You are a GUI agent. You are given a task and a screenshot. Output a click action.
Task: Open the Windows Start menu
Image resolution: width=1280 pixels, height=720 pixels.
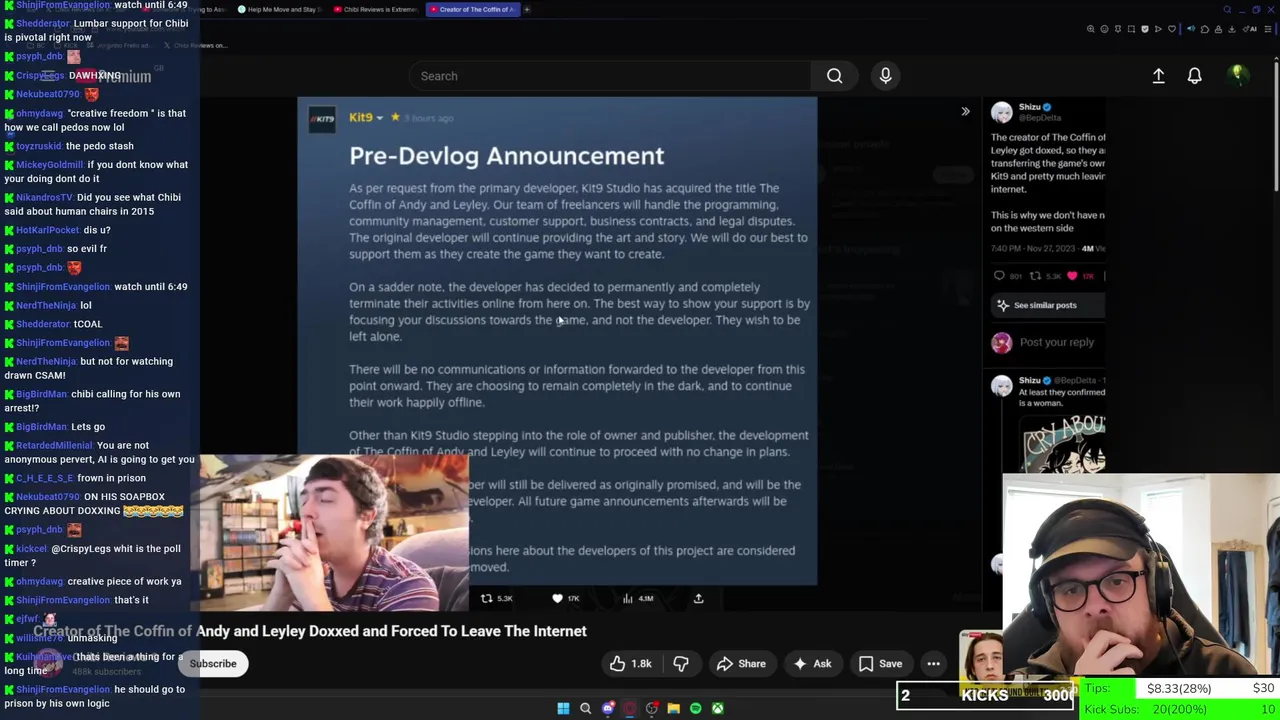point(563,708)
